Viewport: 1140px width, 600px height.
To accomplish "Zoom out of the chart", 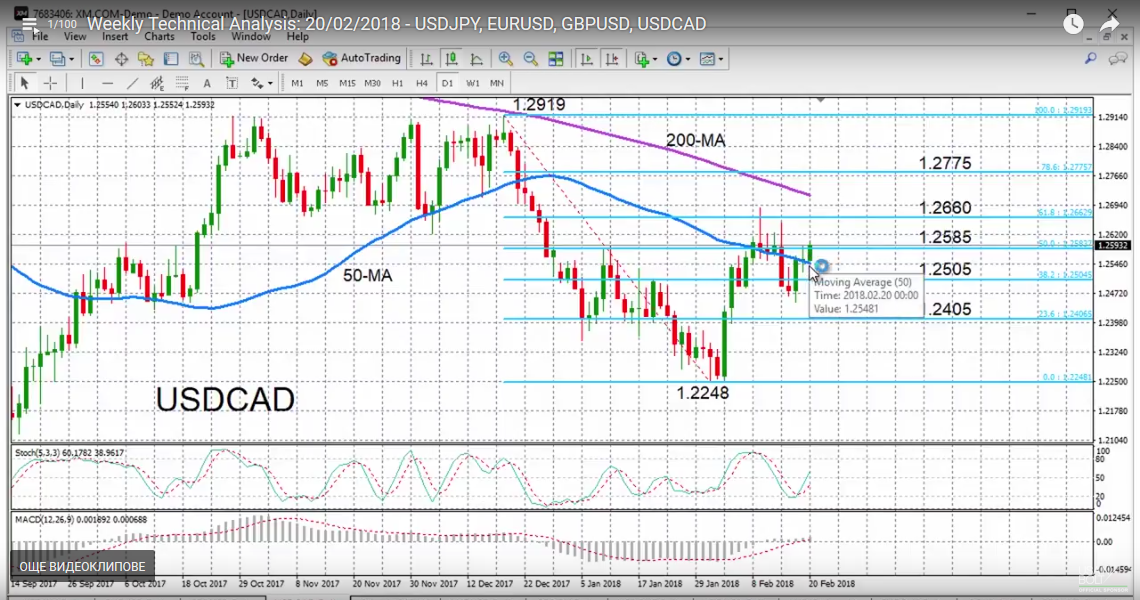I will (x=529, y=59).
